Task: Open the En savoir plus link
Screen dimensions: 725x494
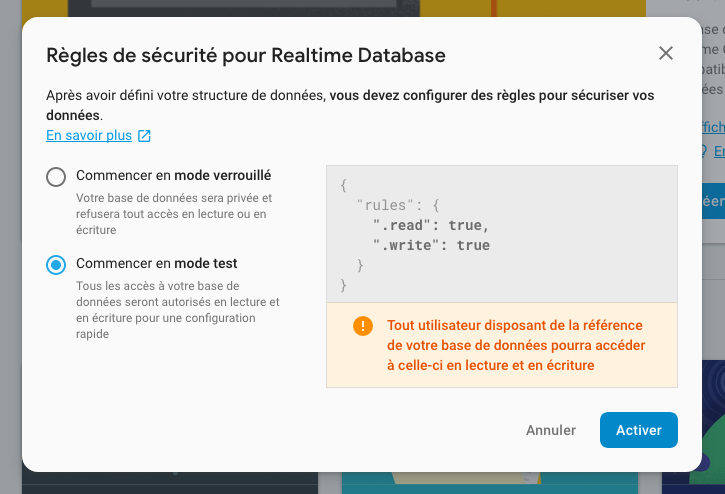Action: [89, 135]
